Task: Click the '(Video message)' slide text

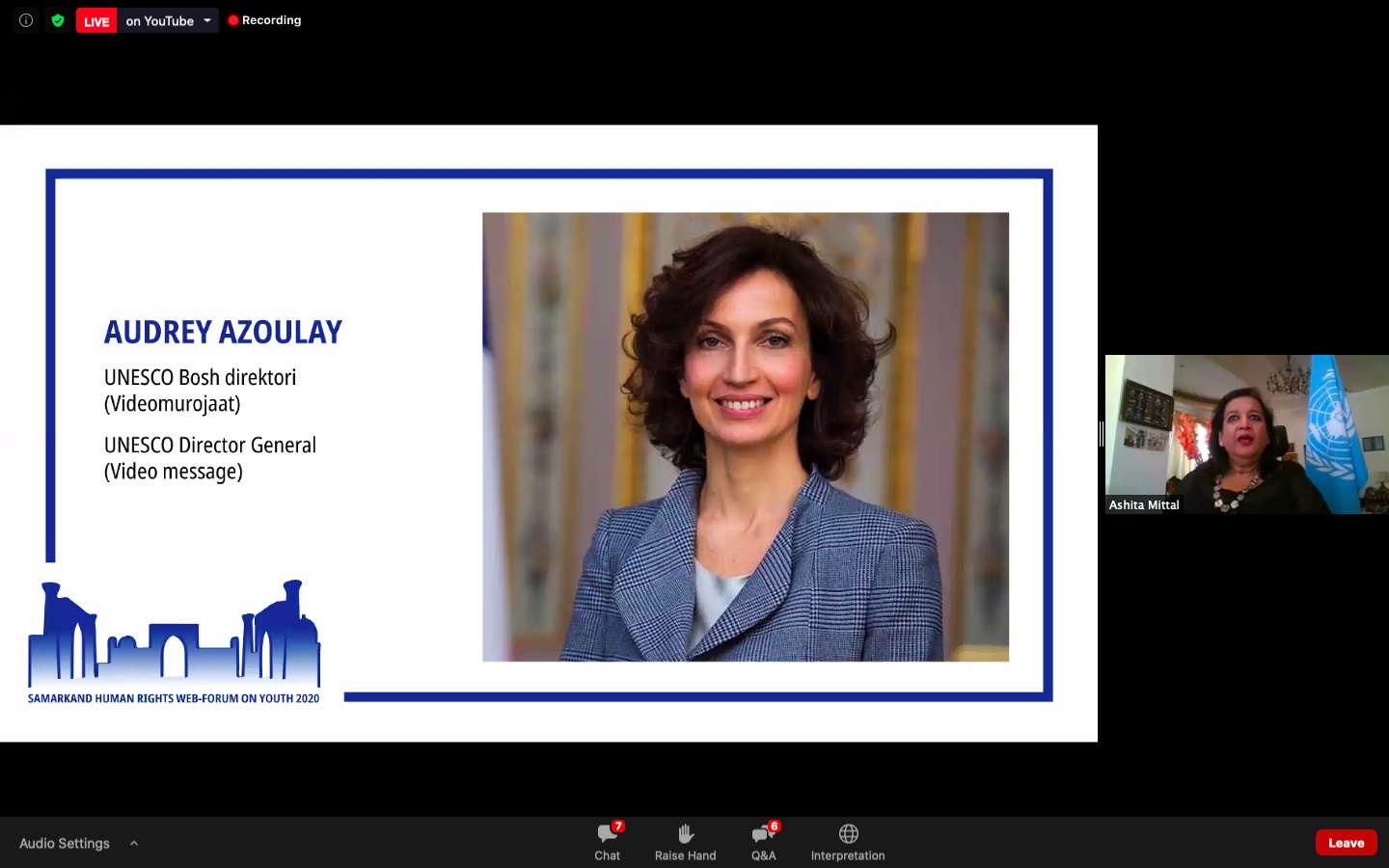Action: tap(174, 472)
